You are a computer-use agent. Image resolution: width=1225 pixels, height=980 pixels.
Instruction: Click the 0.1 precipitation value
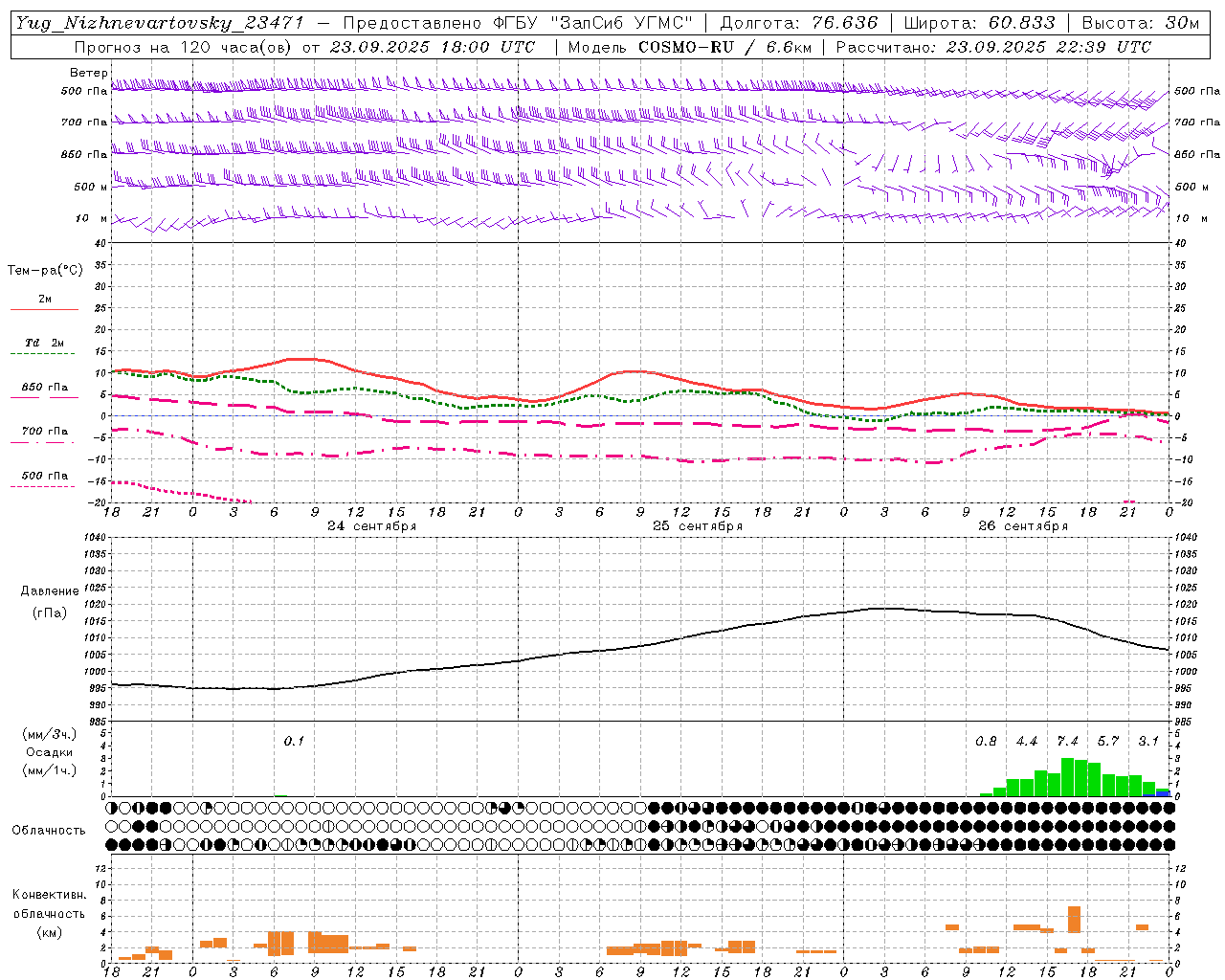click(x=294, y=741)
